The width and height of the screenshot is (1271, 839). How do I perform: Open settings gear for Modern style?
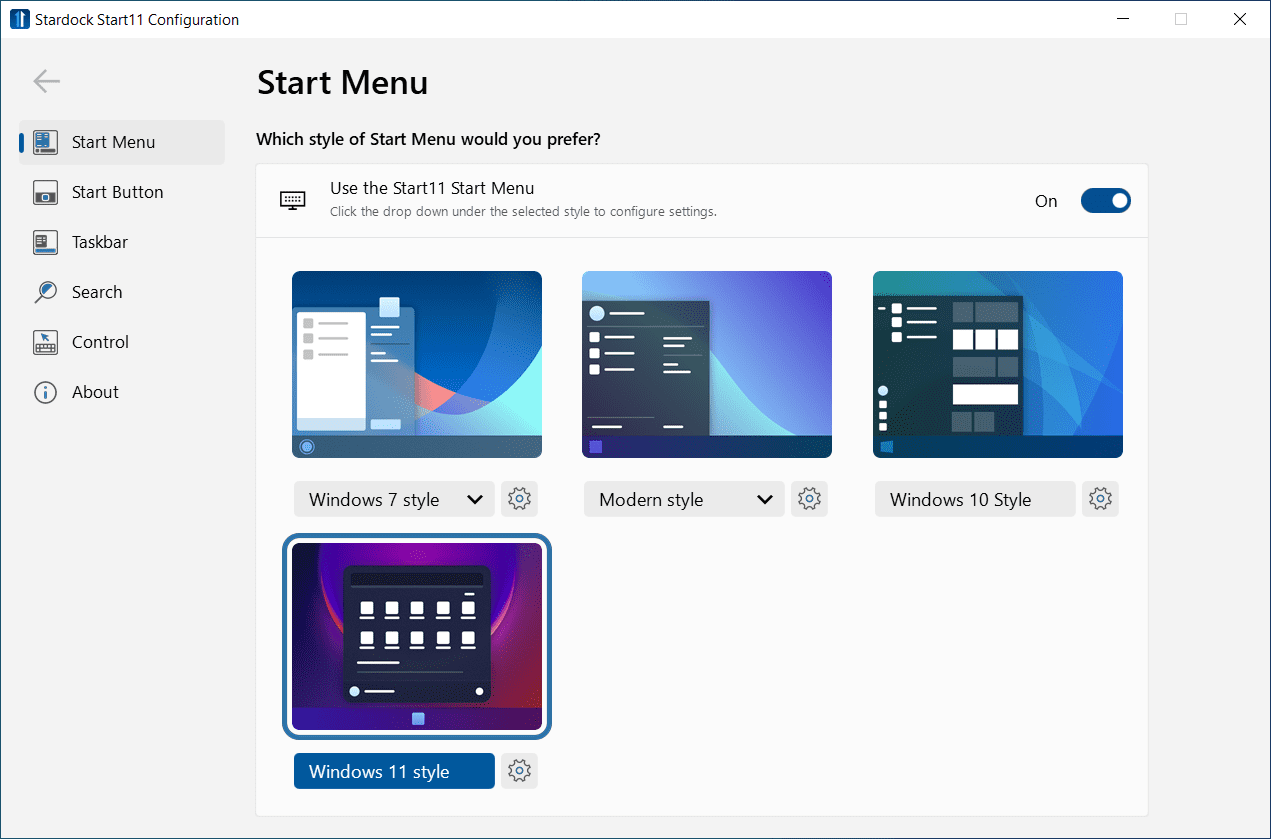point(810,499)
